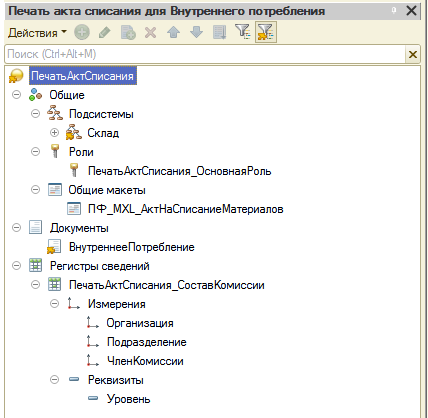Collapse the Общие tree branch

[x=16, y=95]
